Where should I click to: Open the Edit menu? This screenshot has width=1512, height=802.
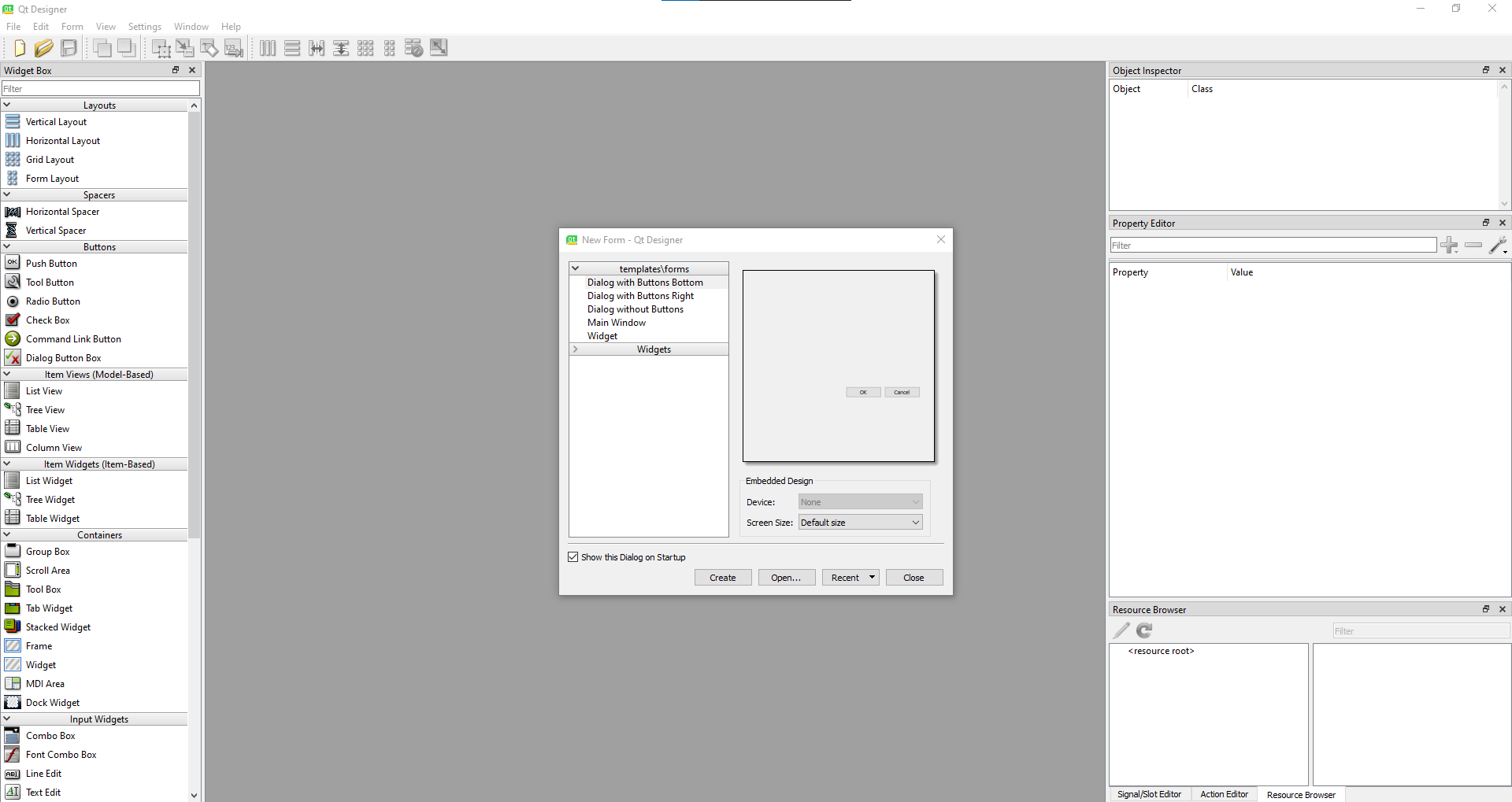pyautogui.click(x=41, y=27)
